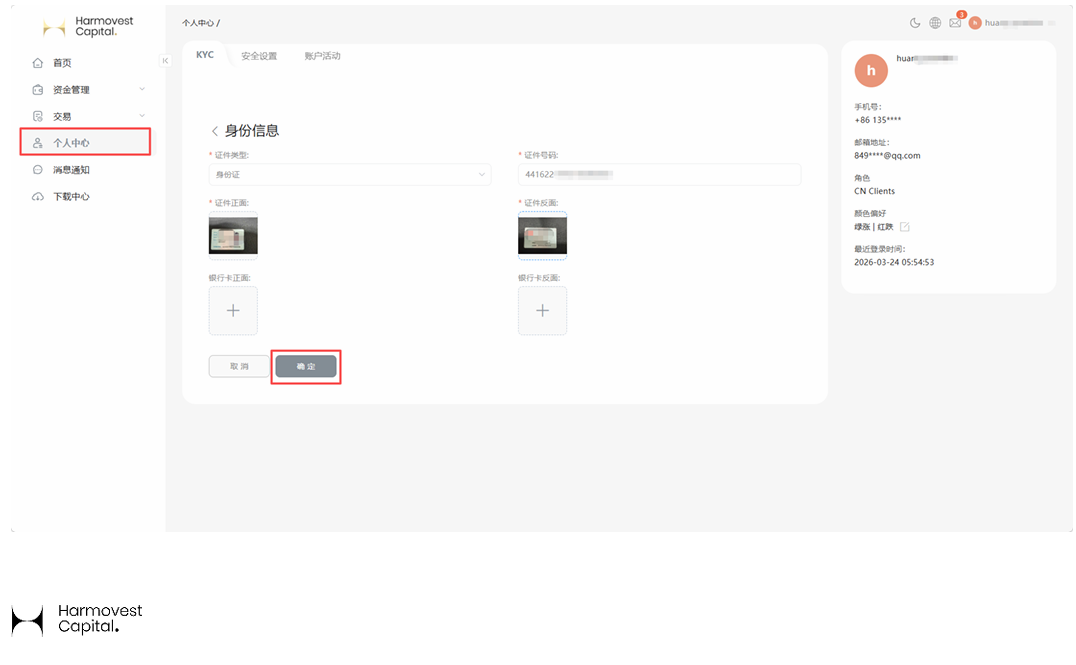
Task: Click the cloud download icon for 下载中心
Action: 38,197
